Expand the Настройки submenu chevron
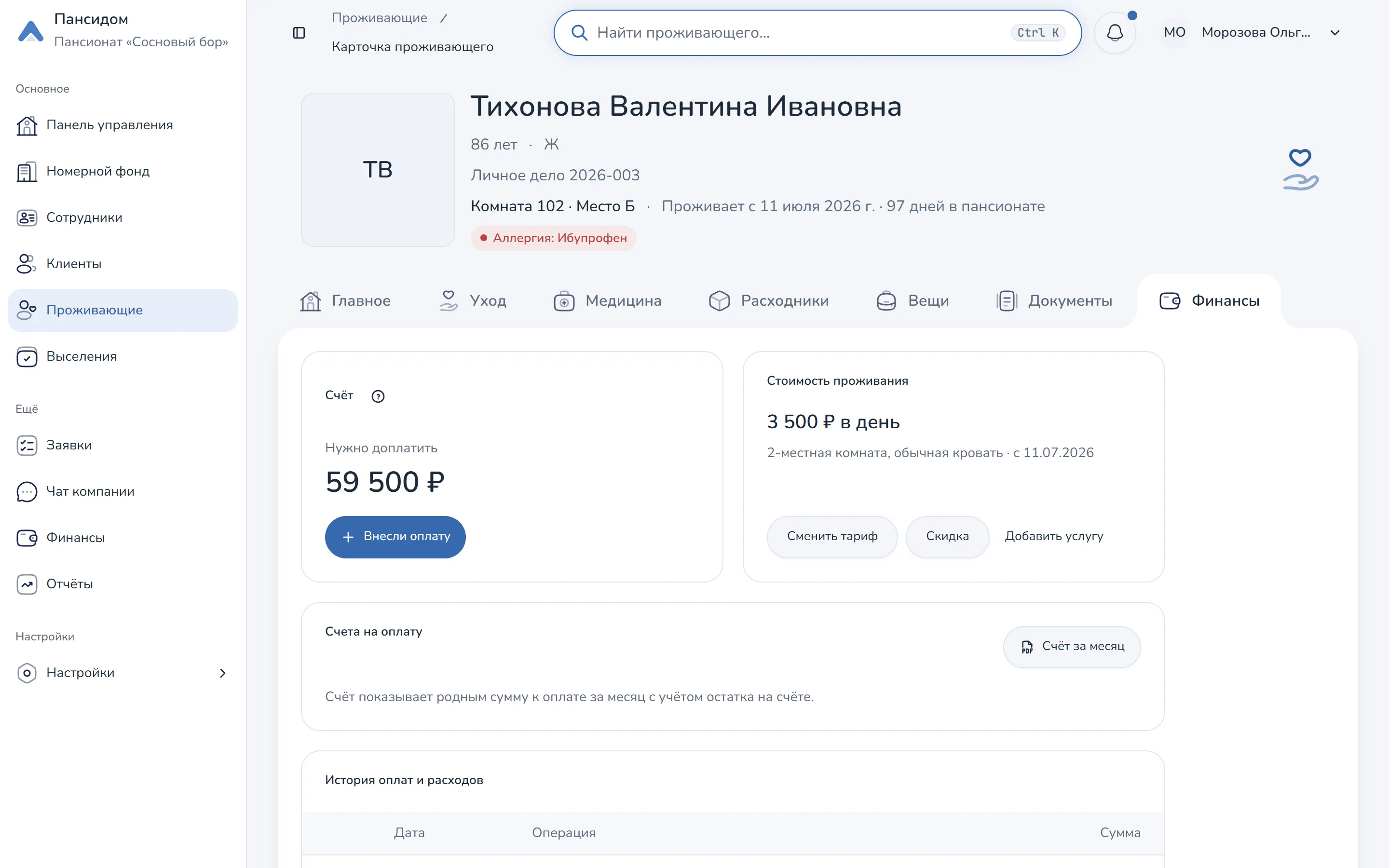The image size is (1389, 868). pos(223,673)
